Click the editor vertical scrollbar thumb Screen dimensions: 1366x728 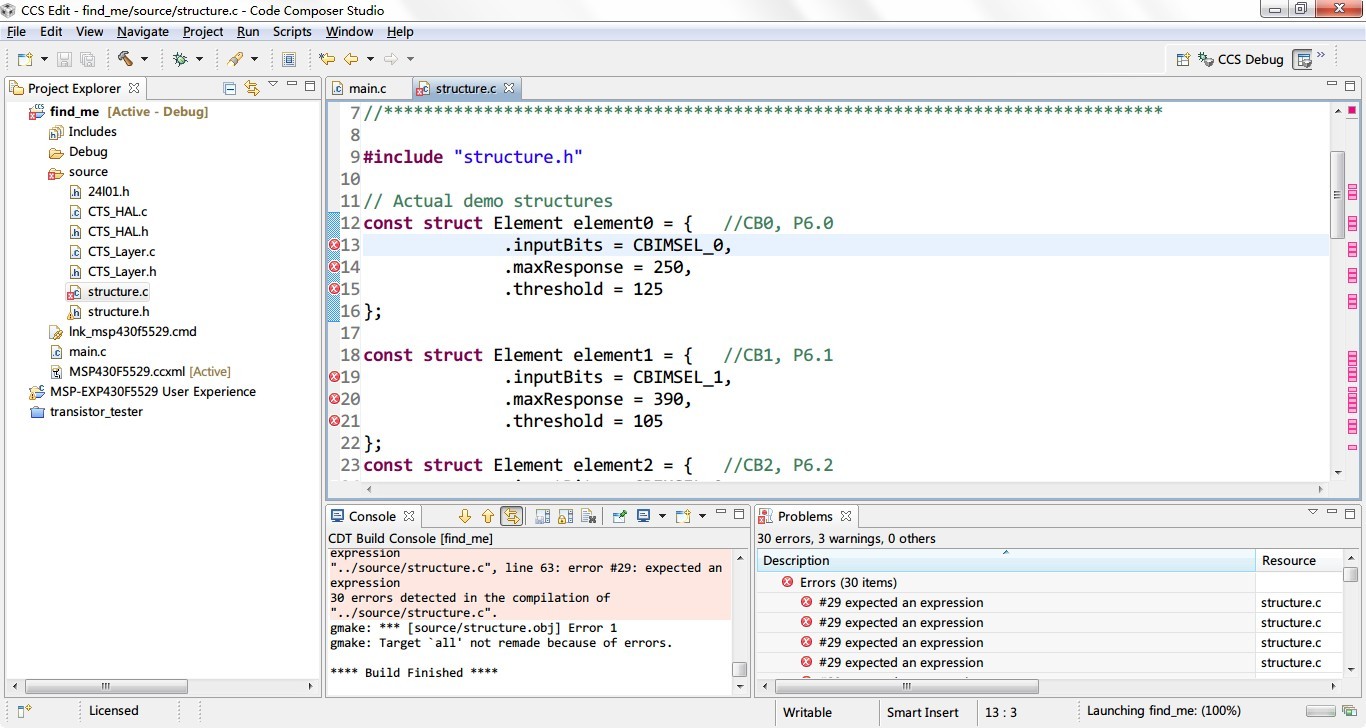click(1337, 193)
